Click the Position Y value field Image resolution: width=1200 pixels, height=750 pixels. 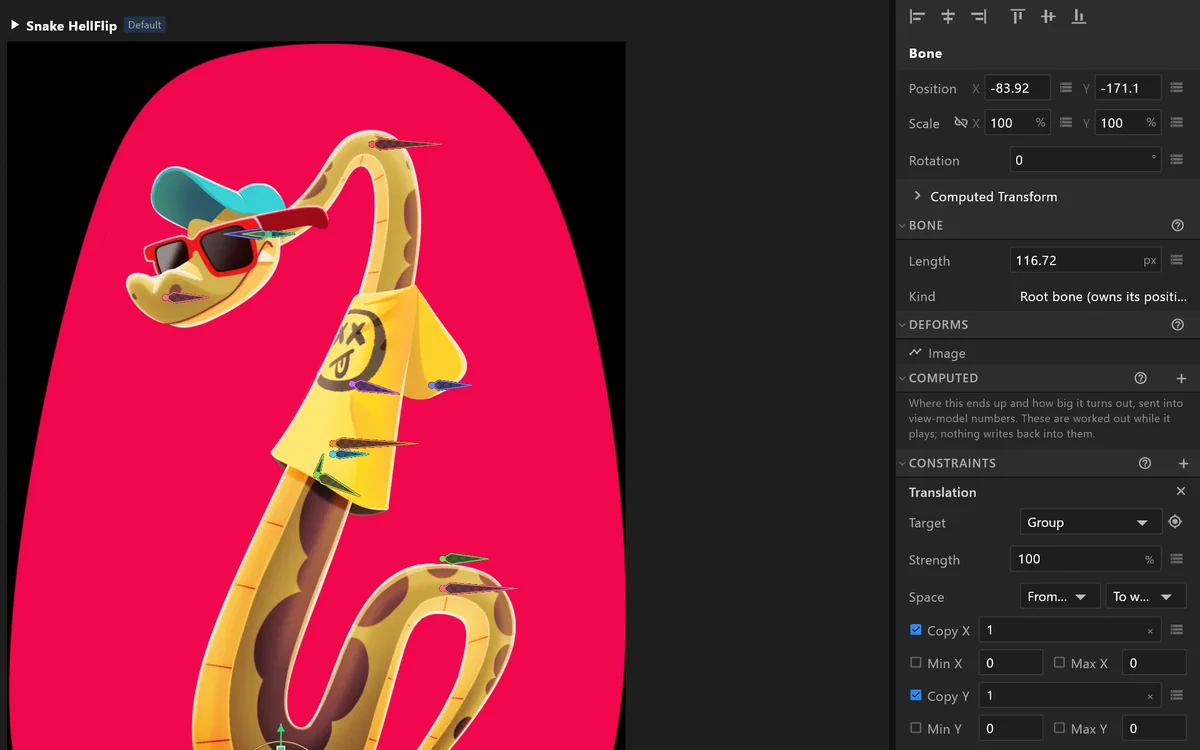pos(1128,88)
